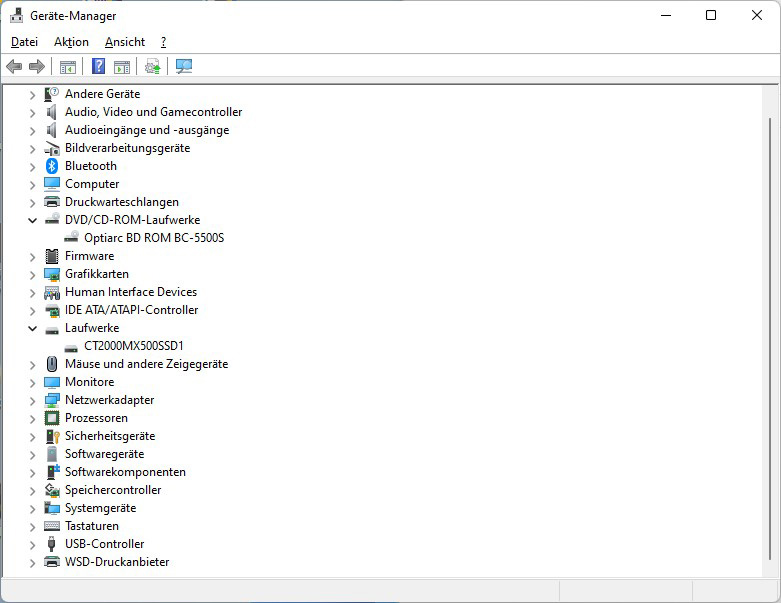Click the IDE ATA/ATAPI-Controller icon
The width and height of the screenshot is (781, 603).
pyautogui.click(x=52, y=310)
